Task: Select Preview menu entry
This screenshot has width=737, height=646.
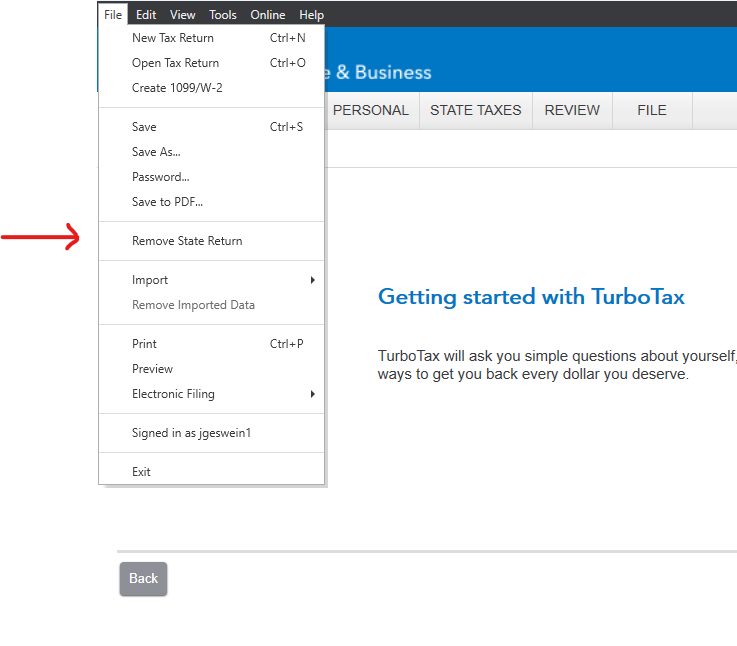Action: click(x=212, y=369)
